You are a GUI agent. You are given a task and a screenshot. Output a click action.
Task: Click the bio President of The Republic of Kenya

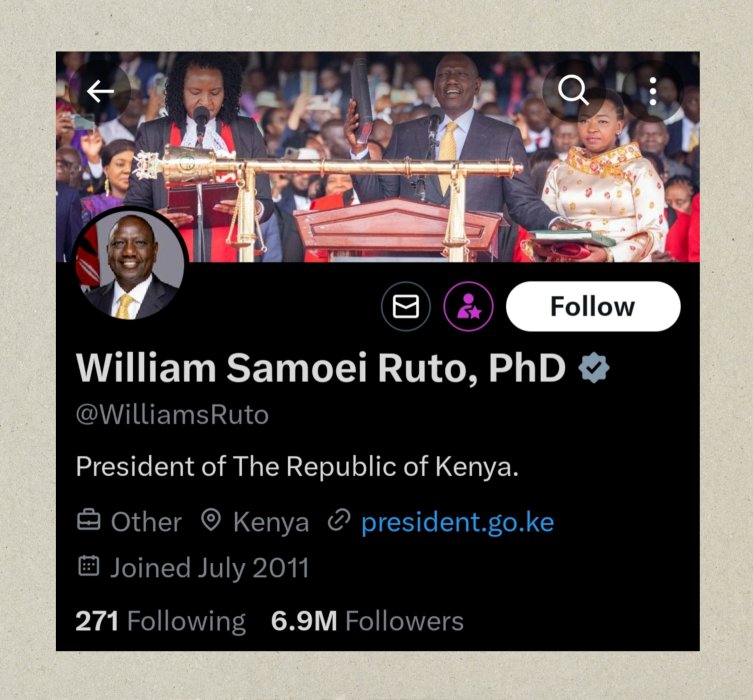click(297, 466)
